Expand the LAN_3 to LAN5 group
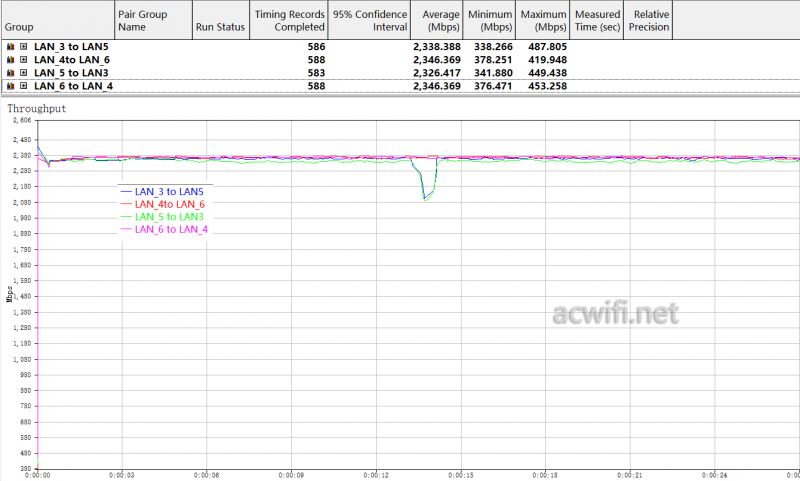The height and width of the screenshot is (481, 800). 23,47
